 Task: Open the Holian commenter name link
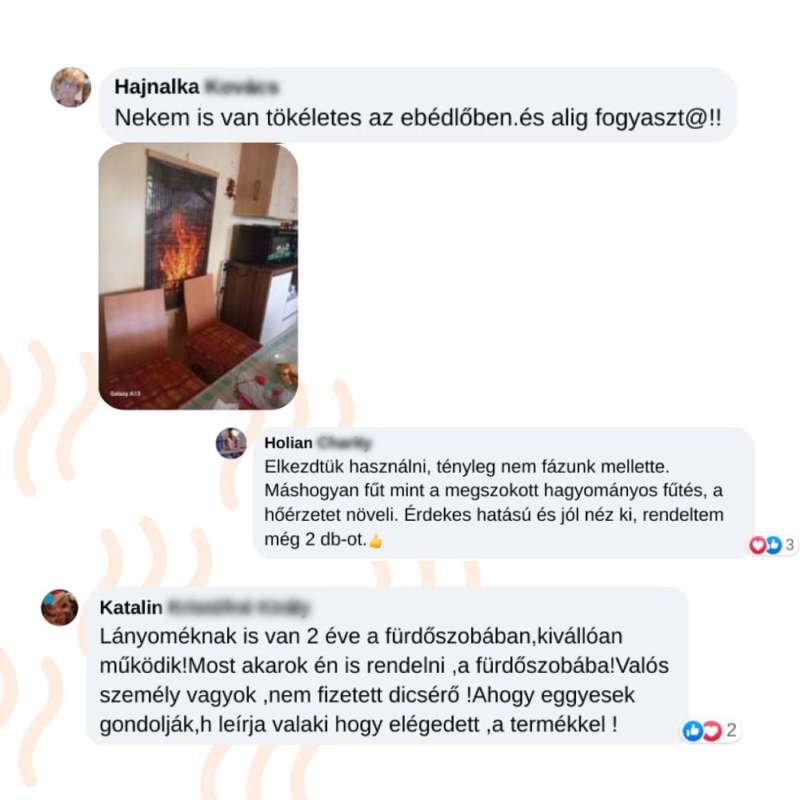(x=288, y=443)
